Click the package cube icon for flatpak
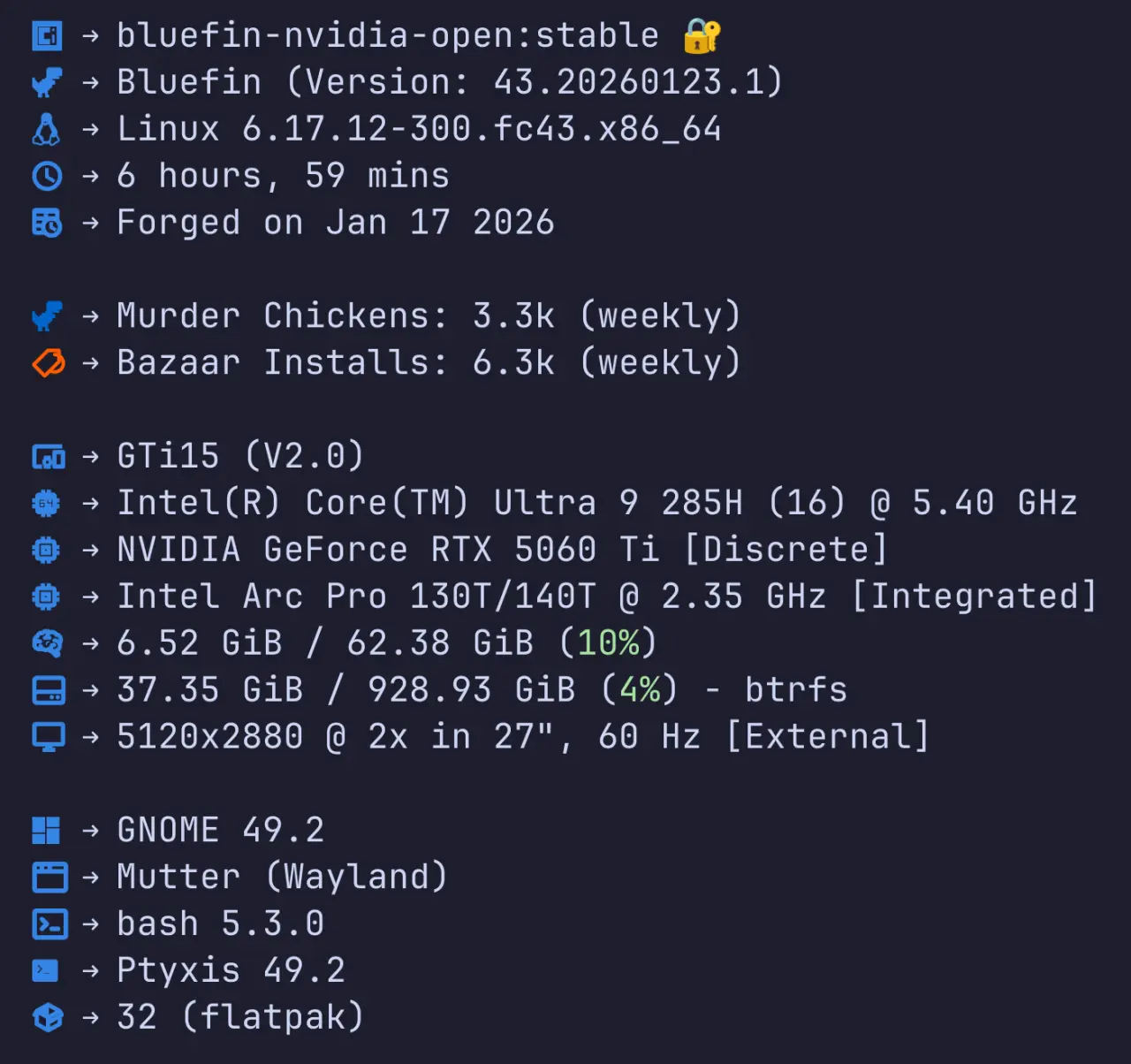Image resolution: width=1131 pixels, height=1064 pixels. click(48, 1018)
